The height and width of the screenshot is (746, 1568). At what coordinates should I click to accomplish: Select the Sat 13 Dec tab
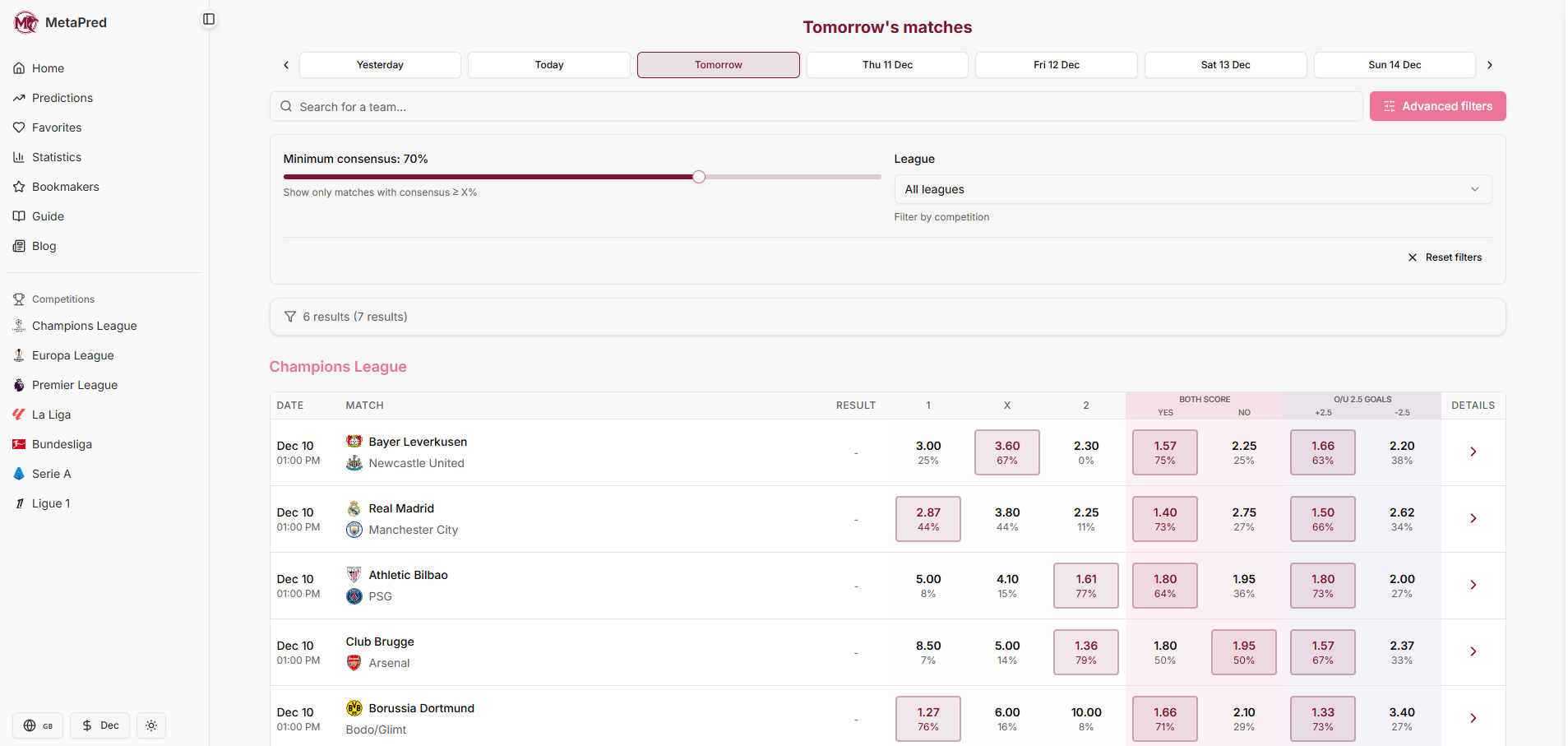(x=1225, y=65)
